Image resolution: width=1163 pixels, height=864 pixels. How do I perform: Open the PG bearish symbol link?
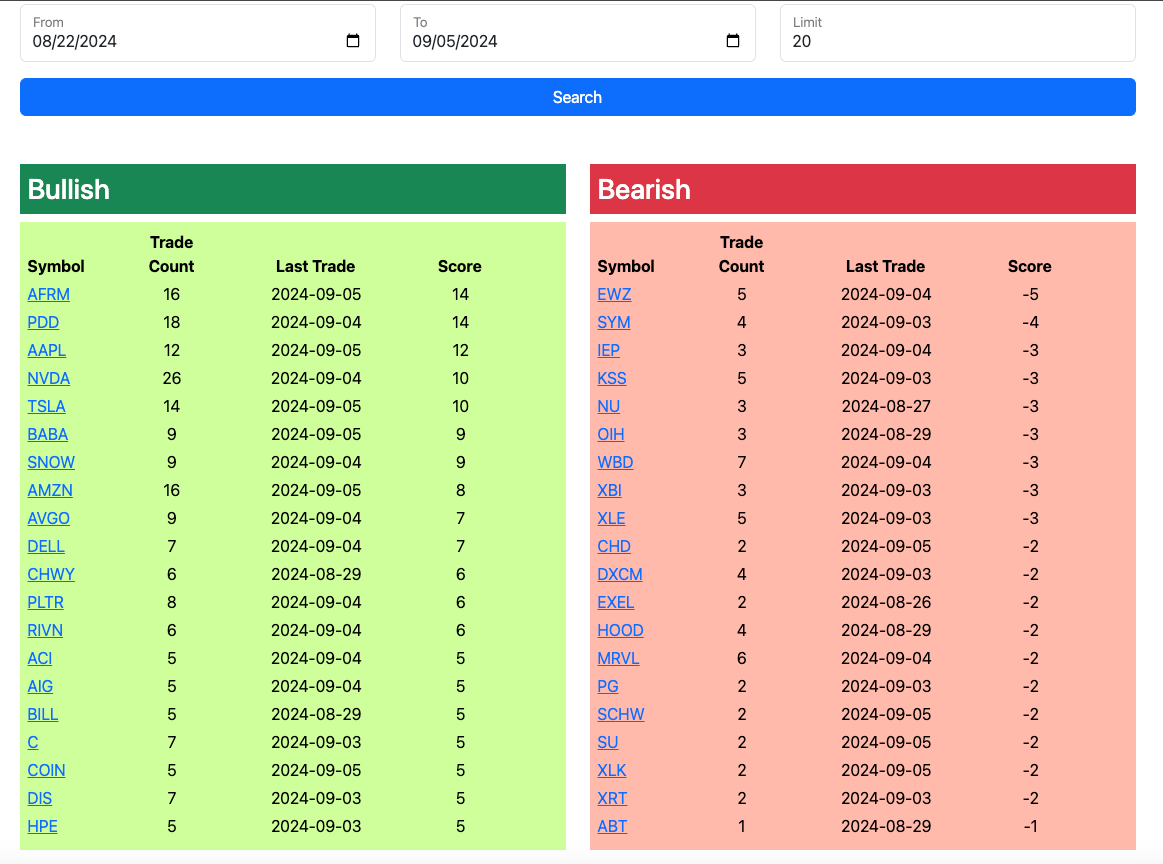click(607, 686)
